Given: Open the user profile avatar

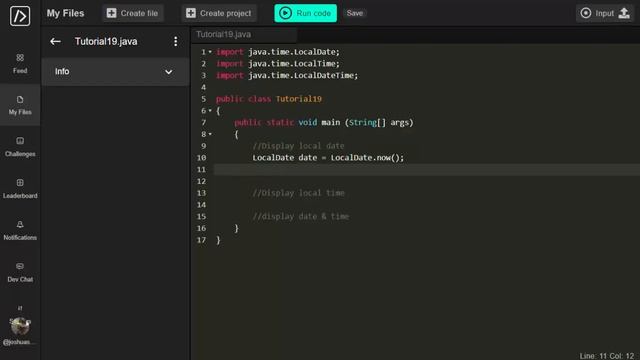Looking at the screenshot, I should pos(20,326).
